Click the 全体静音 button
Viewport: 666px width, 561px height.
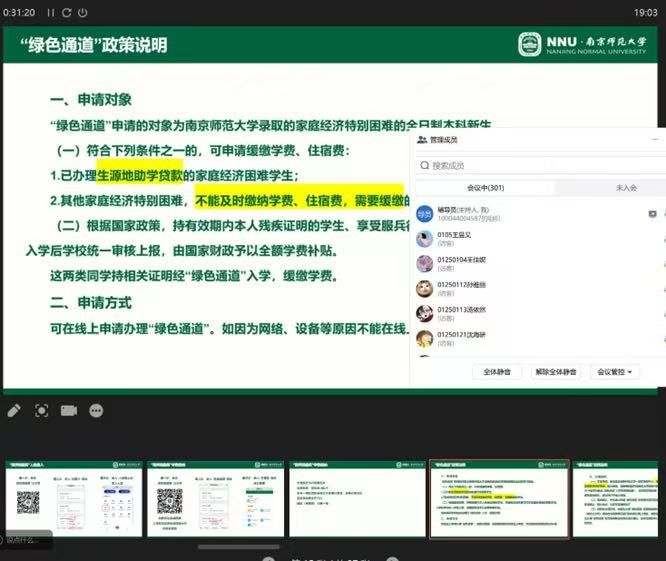pos(497,372)
